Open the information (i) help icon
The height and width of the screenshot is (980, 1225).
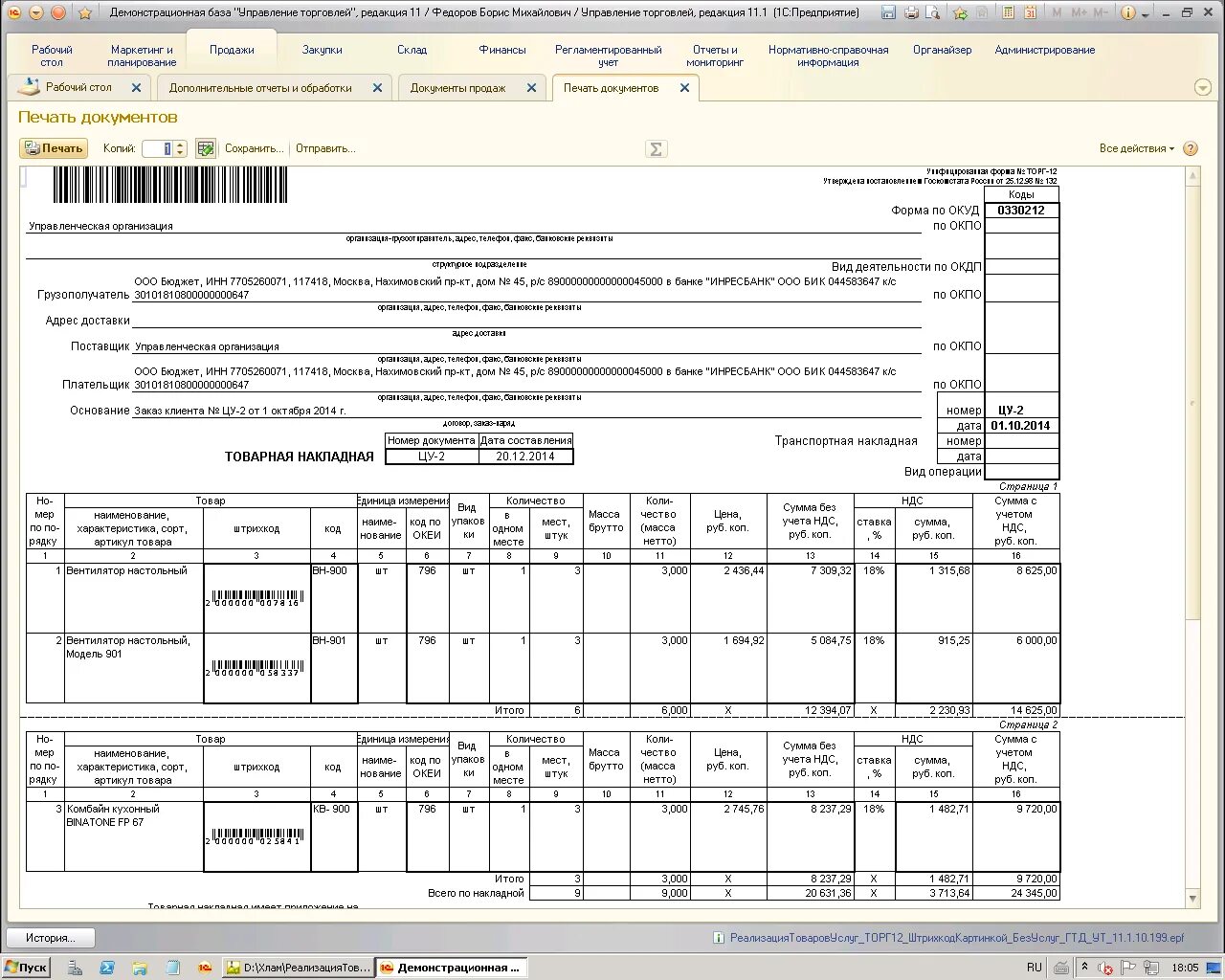click(1127, 12)
